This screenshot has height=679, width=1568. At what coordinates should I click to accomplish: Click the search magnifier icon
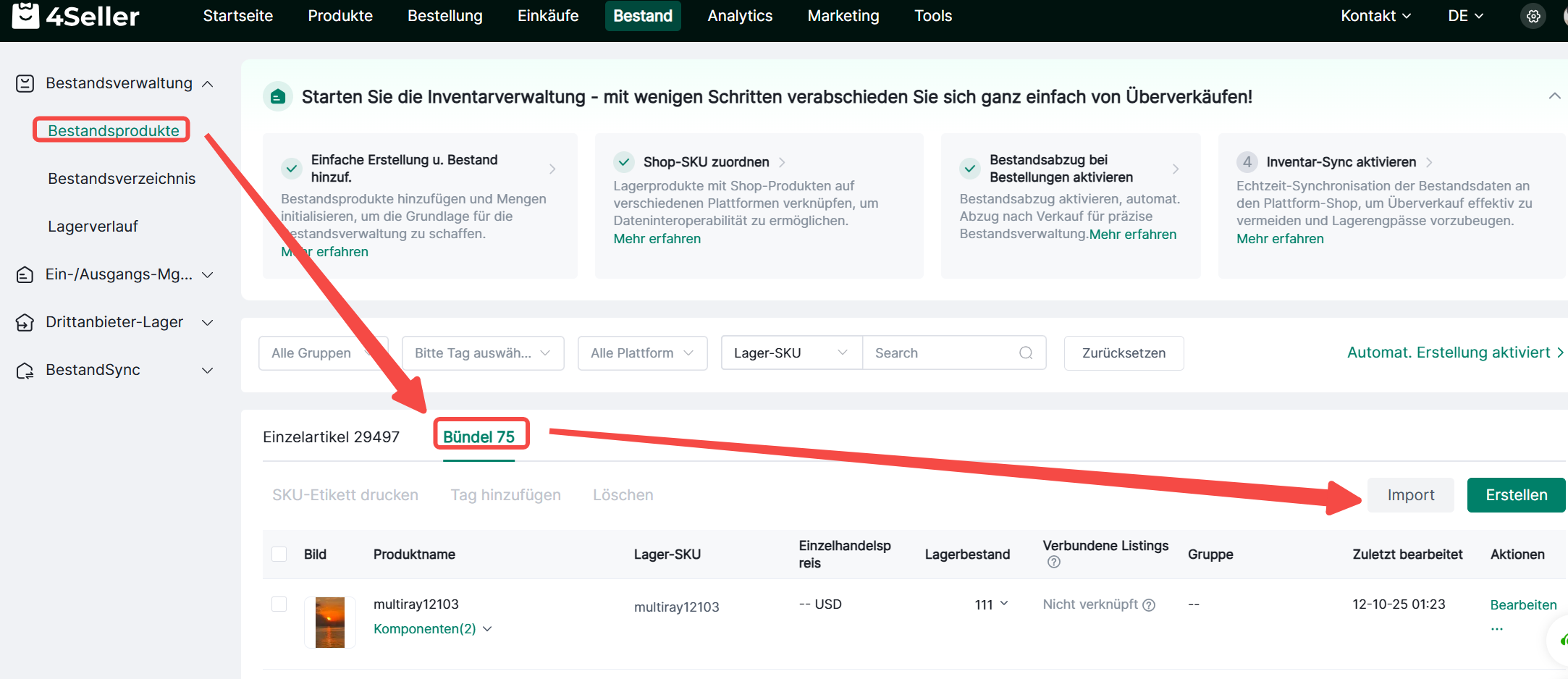tap(1025, 353)
